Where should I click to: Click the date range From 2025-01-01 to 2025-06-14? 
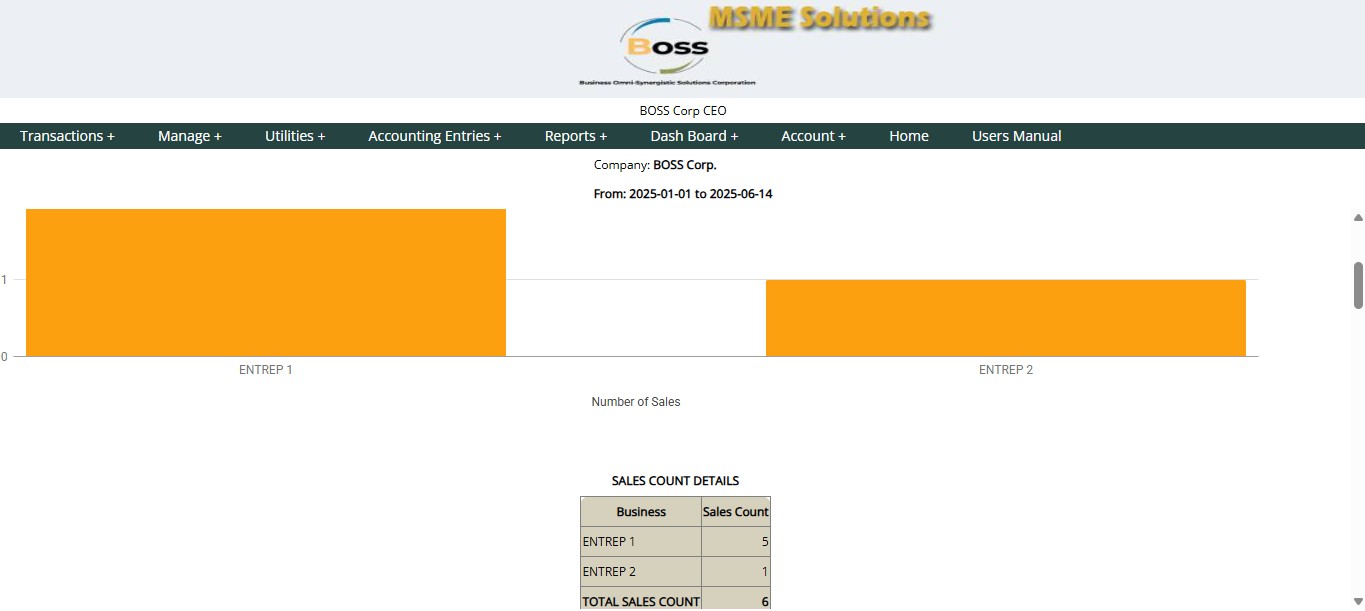click(683, 194)
